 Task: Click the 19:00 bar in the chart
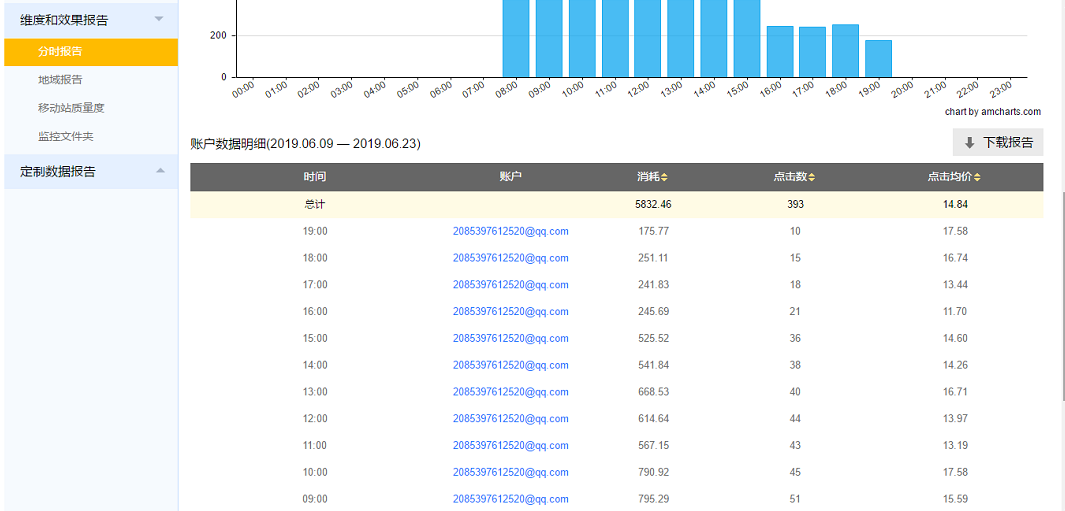coord(878,58)
